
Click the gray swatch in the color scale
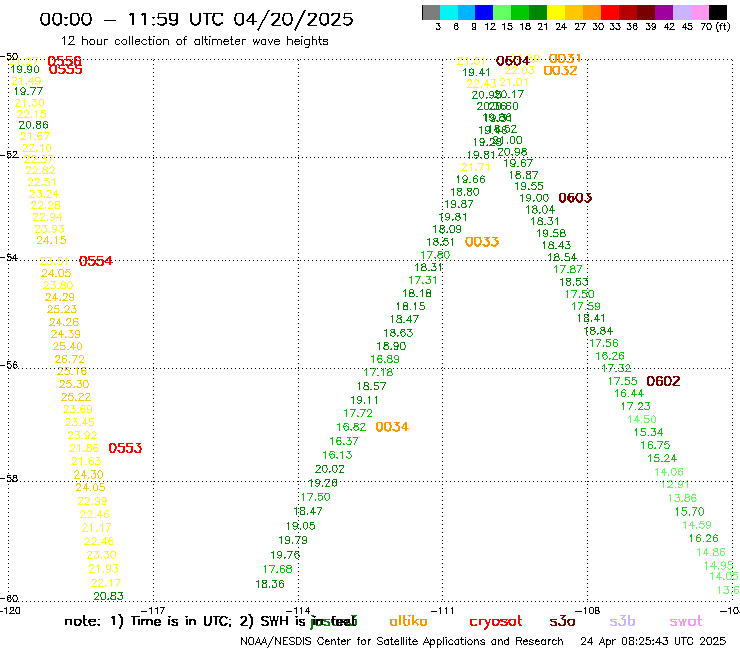tap(431, 12)
